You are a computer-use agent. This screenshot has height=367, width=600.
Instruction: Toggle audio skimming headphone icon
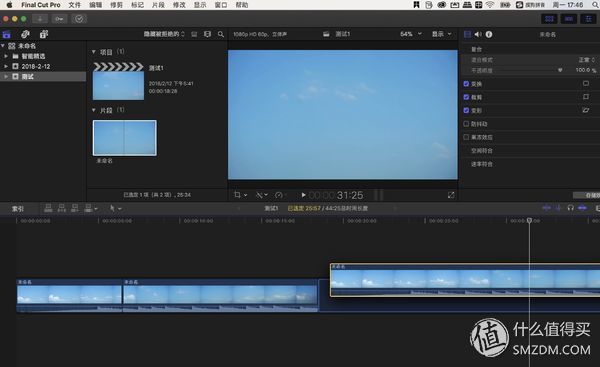tap(571, 208)
